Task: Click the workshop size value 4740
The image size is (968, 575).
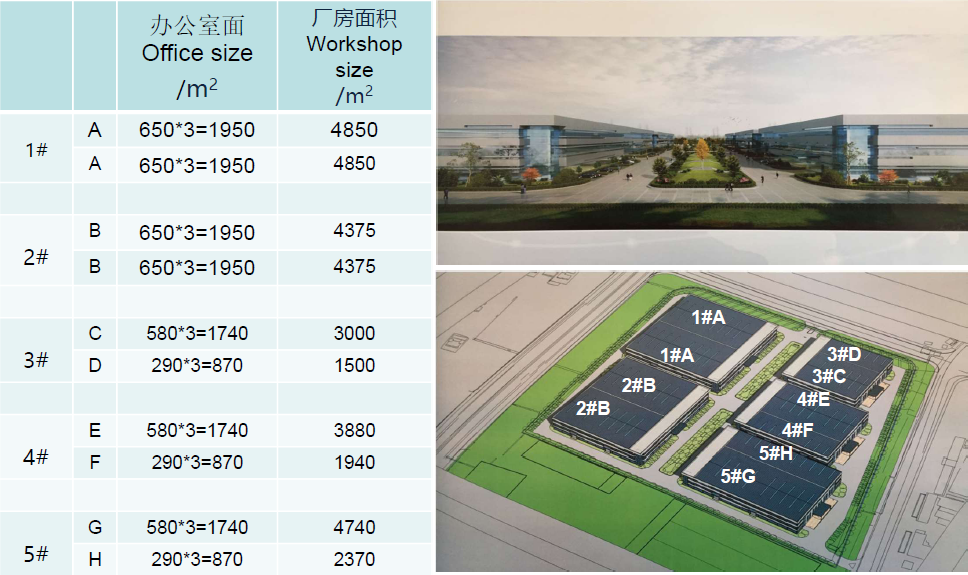Action: pyautogui.click(x=354, y=527)
